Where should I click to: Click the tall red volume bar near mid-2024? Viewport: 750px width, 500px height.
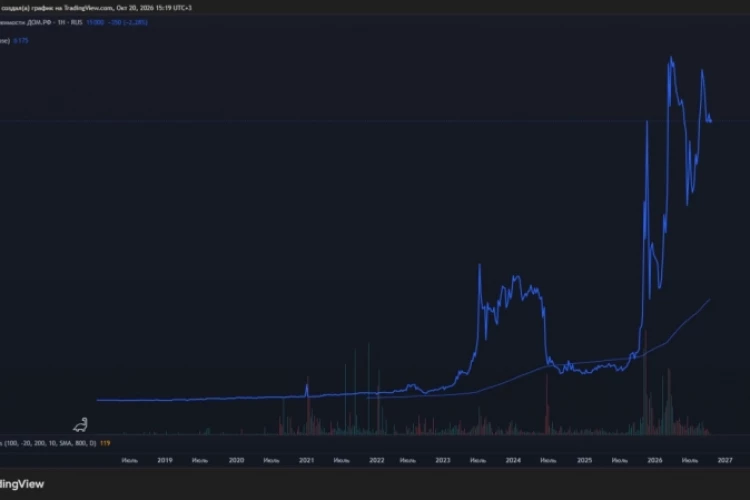pyautogui.click(x=547, y=404)
